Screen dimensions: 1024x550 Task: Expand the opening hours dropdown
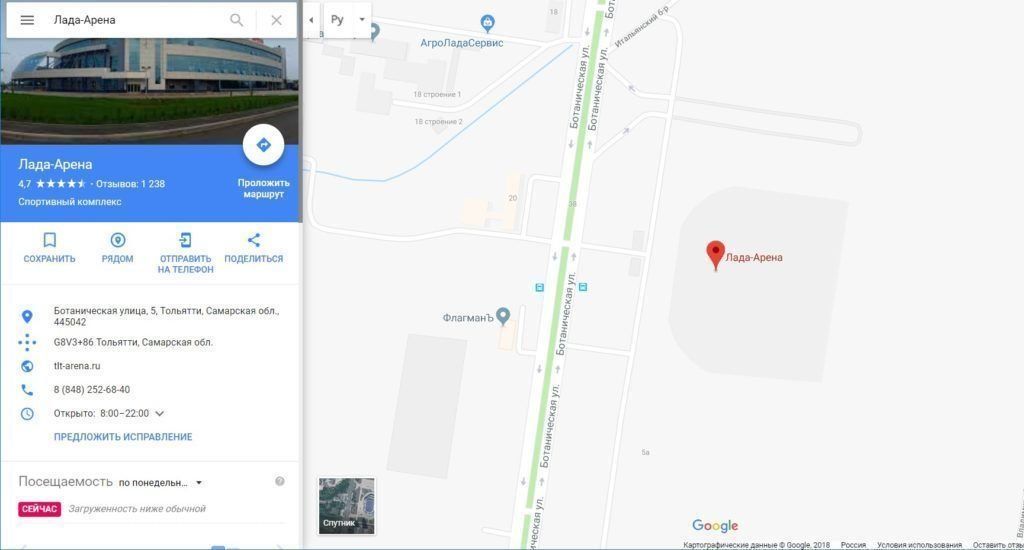tap(159, 413)
